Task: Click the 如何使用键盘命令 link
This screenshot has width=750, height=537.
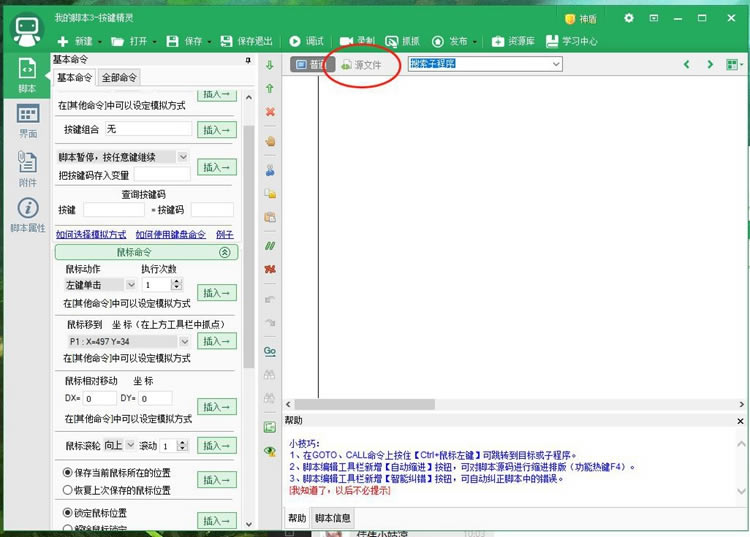Action: [x=171, y=234]
